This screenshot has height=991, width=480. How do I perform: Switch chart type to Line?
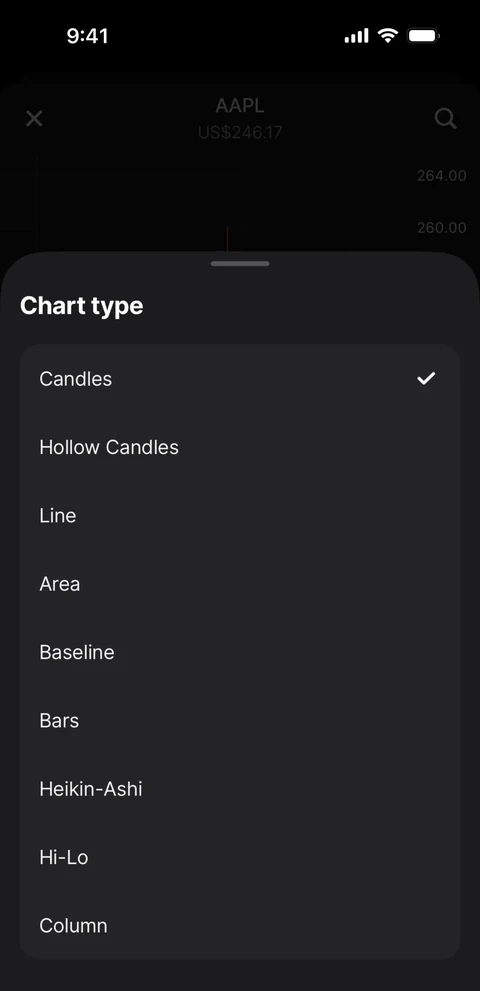[240, 515]
